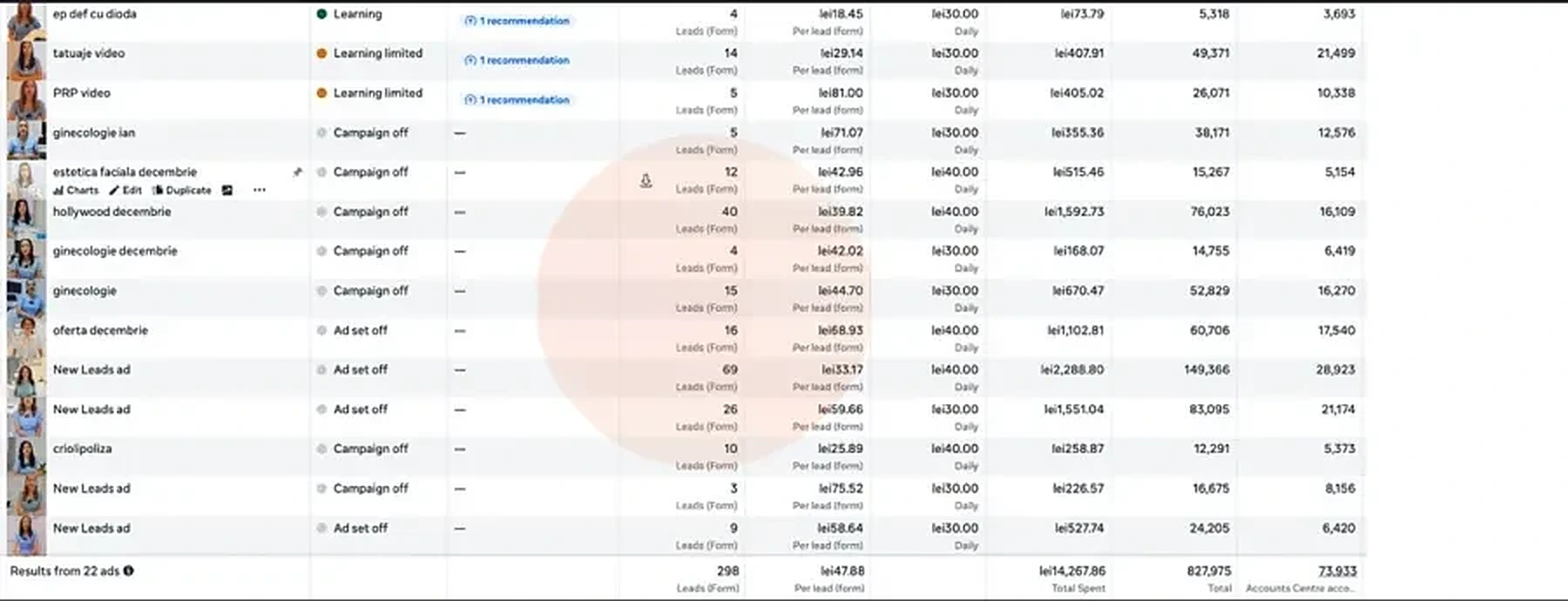1568x601 pixels.
Task: Open the hollywood decembrie ad thumbnail
Action: (x=26, y=219)
